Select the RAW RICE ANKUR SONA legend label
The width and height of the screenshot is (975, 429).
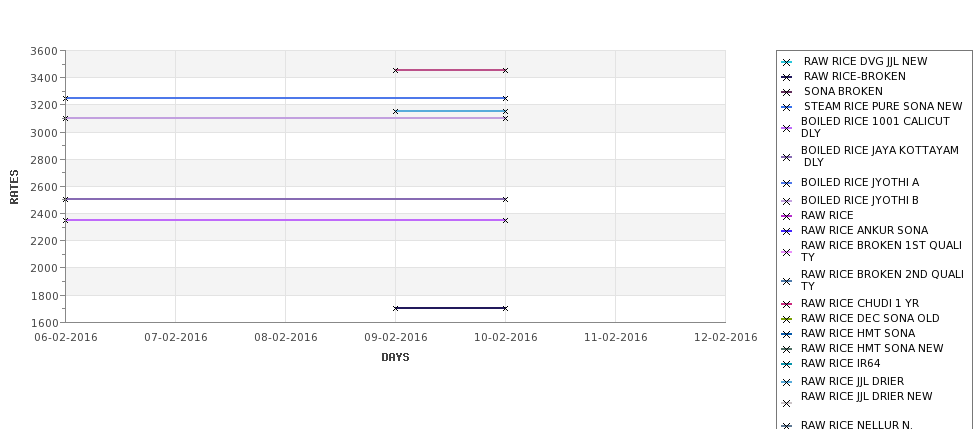point(864,231)
